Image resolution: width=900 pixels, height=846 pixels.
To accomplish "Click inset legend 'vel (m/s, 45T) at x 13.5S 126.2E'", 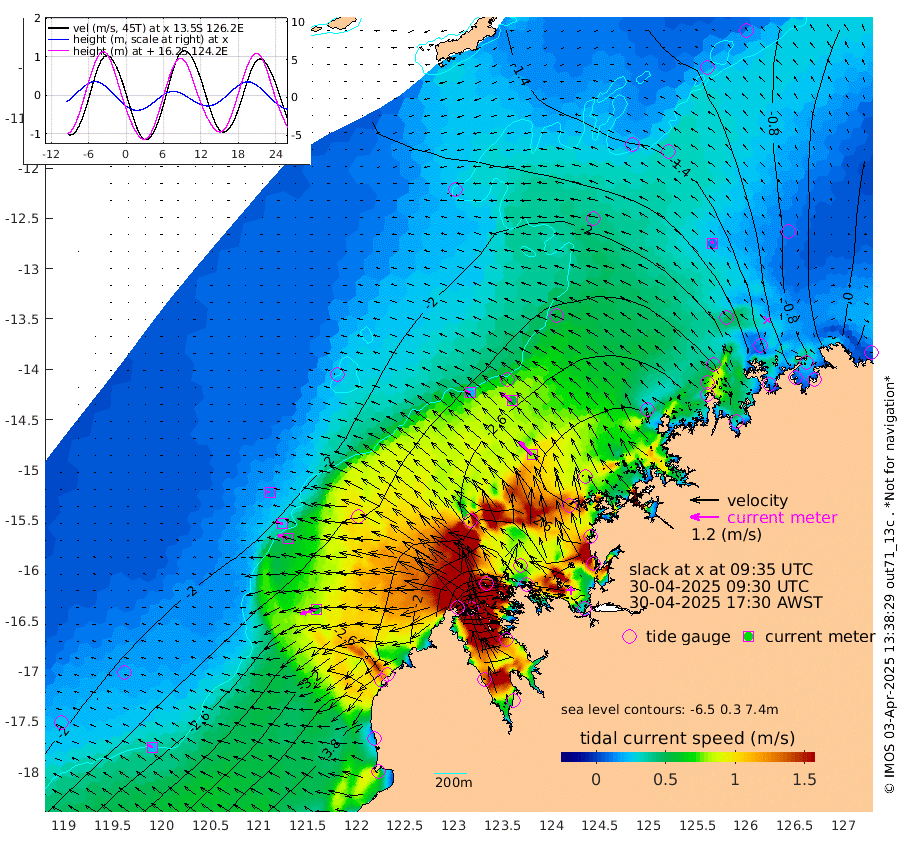I will [158, 28].
